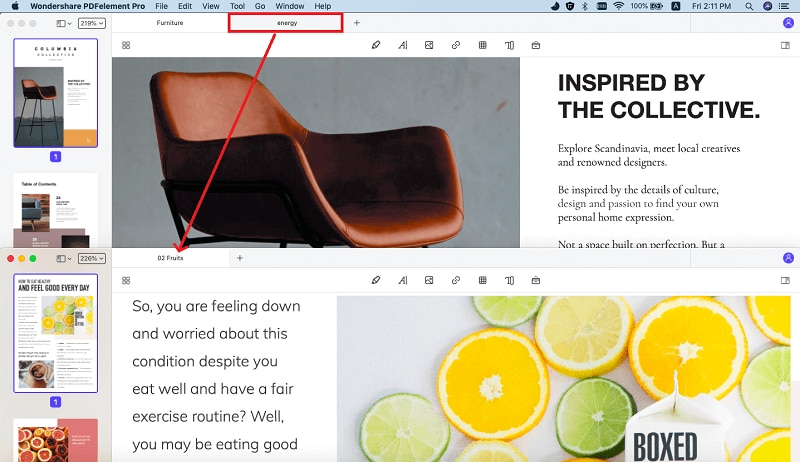800x462 pixels.
Task: Select the Table of Contents page thumbnail
Action: pyautogui.click(x=56, y=210)
